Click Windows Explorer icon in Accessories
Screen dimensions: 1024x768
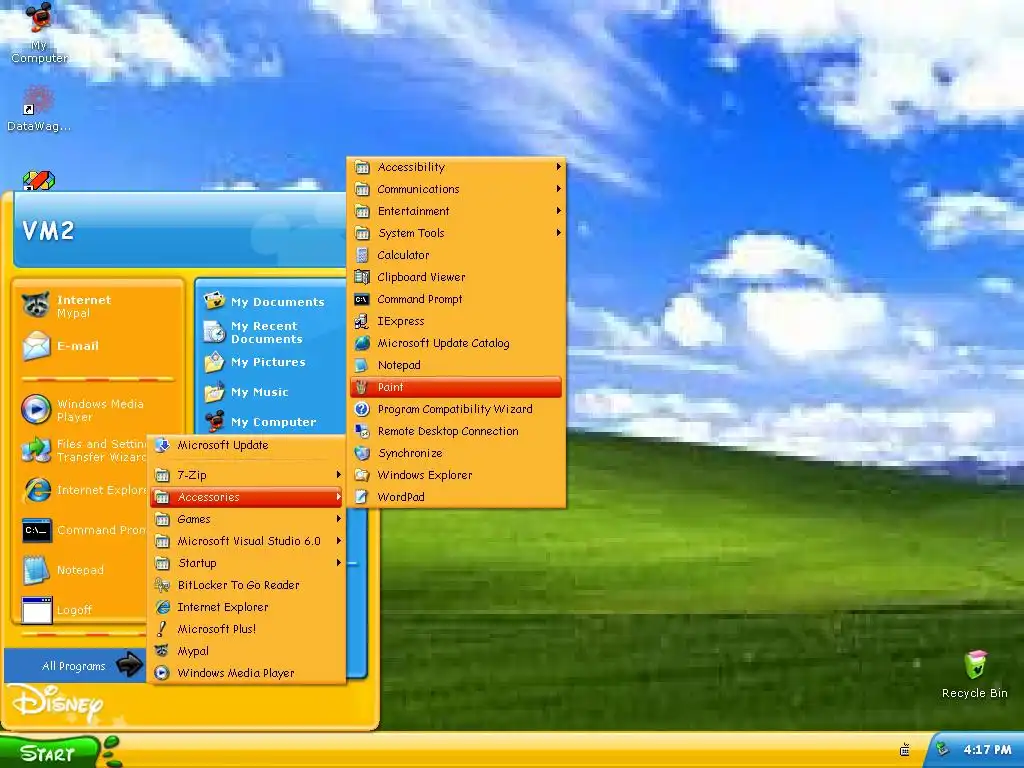coord(362,475)
